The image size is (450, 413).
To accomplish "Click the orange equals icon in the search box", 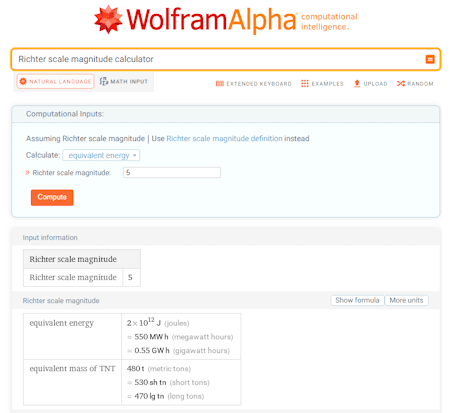I will tap(430, 59).
